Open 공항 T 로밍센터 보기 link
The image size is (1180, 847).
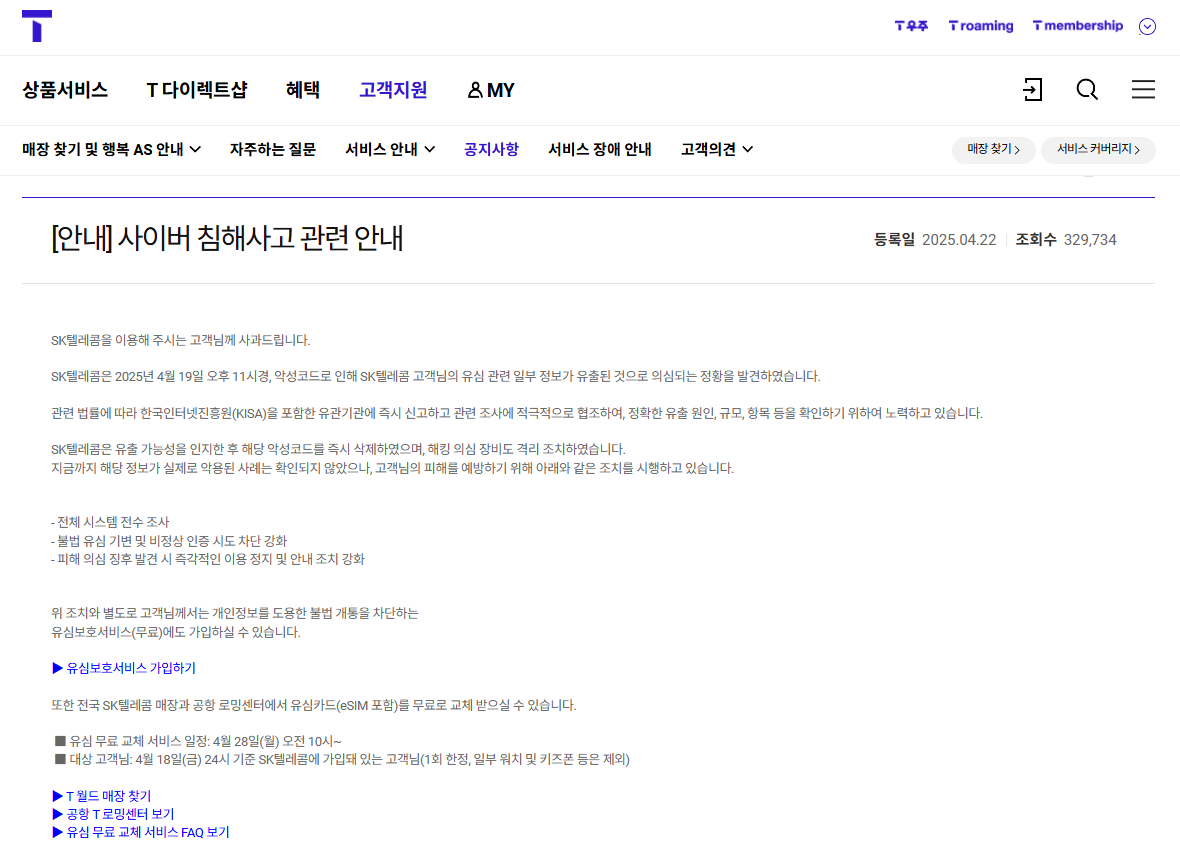[x=113, y=814]
